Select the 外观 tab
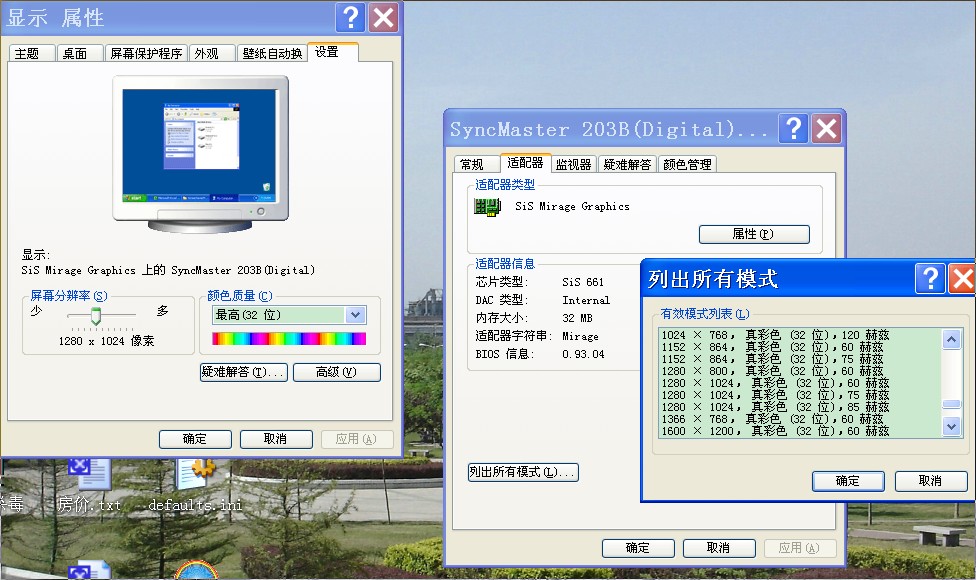 point(212,54)
